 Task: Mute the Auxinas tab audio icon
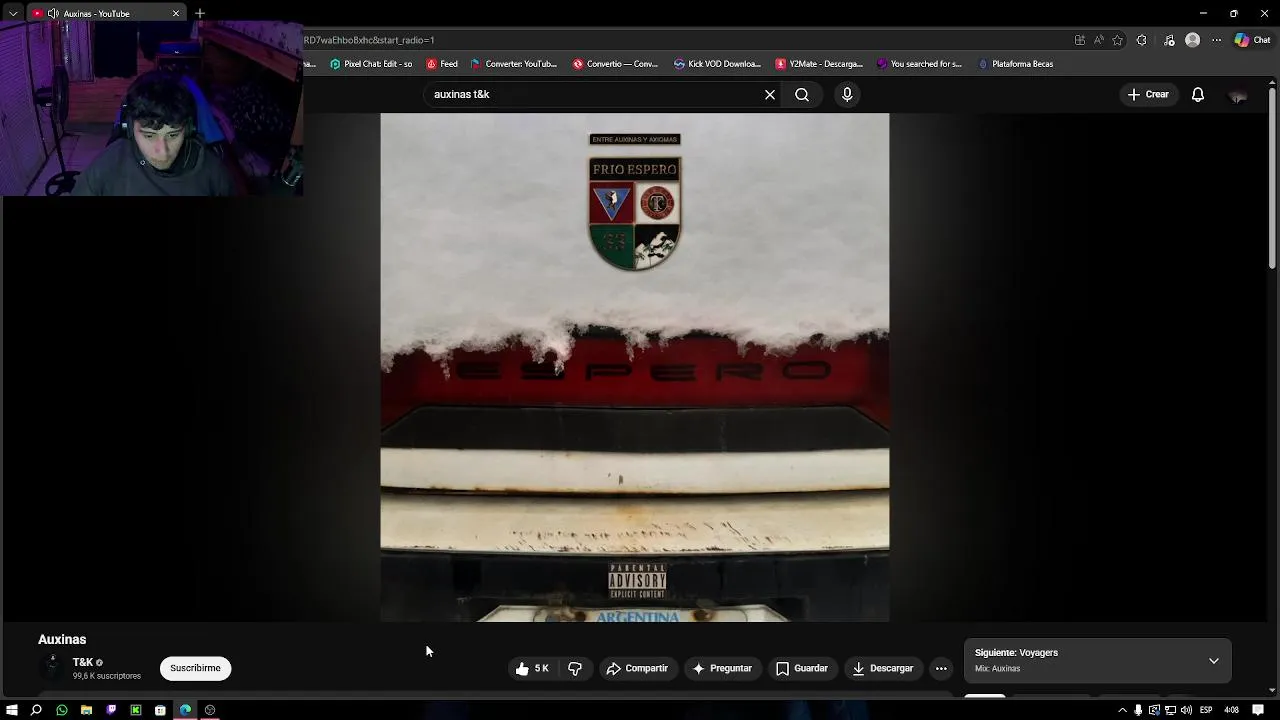(x=53, y=13)
